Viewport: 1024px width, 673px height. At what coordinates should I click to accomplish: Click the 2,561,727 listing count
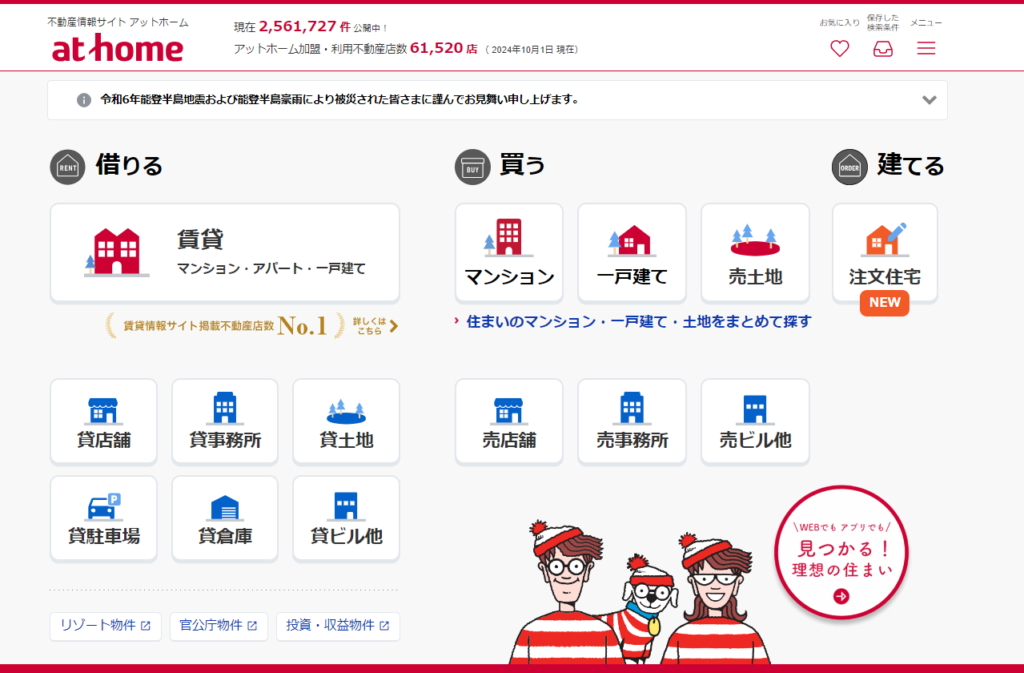click(297, 27)
